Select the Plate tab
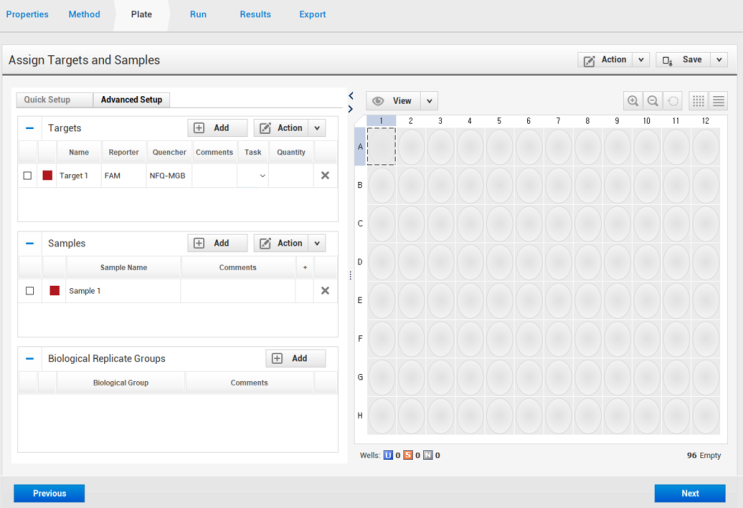Image resolution: width=743 pixels, height=508 pixels. pyautogui.click(x=141, y=14)
